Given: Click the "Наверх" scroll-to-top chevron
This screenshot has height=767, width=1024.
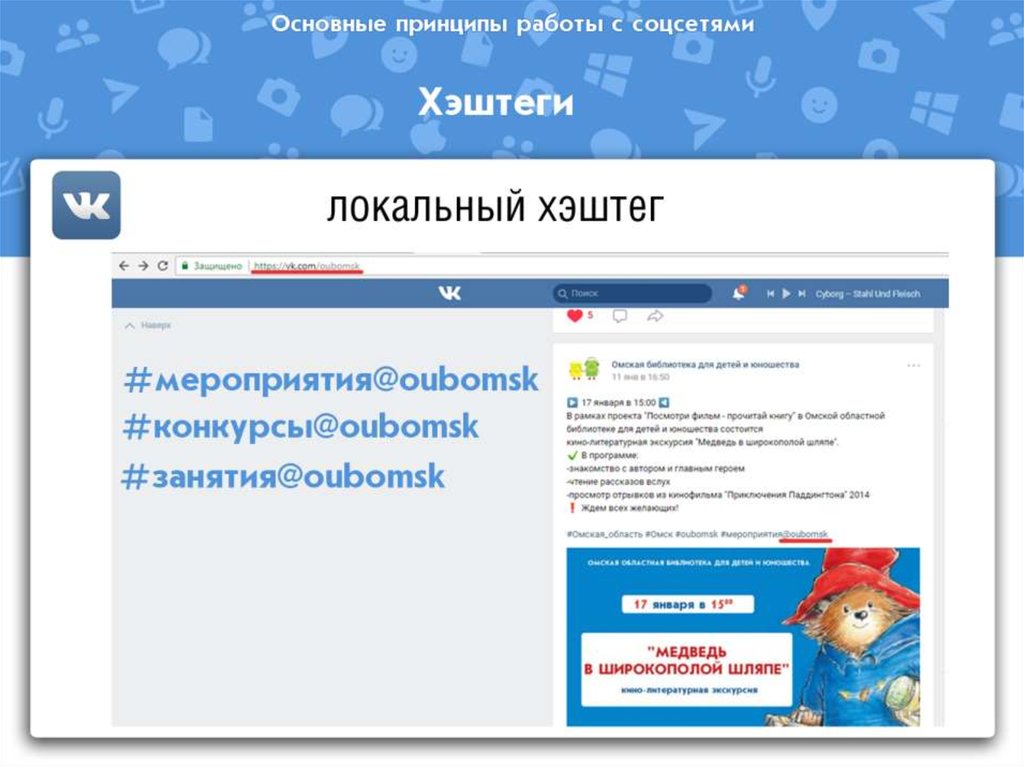Looking at the screenshot, I should pos(128,325).
